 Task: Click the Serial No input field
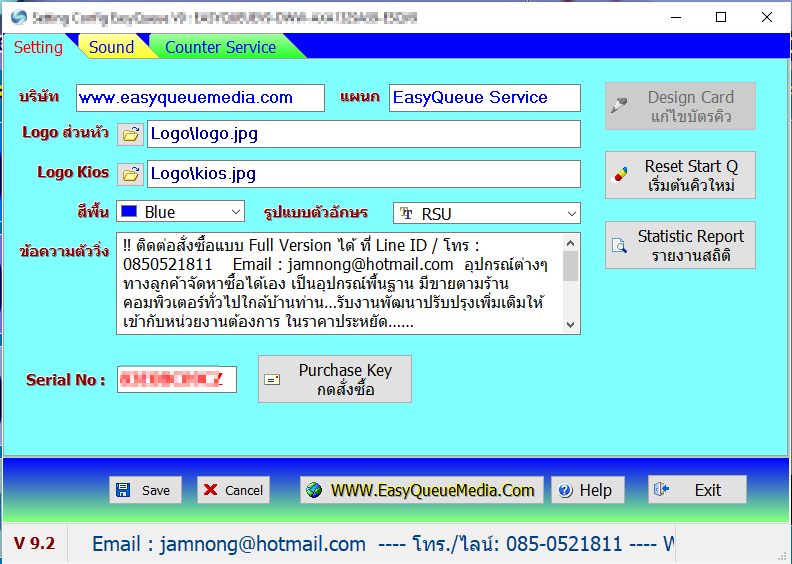(177, 379)
